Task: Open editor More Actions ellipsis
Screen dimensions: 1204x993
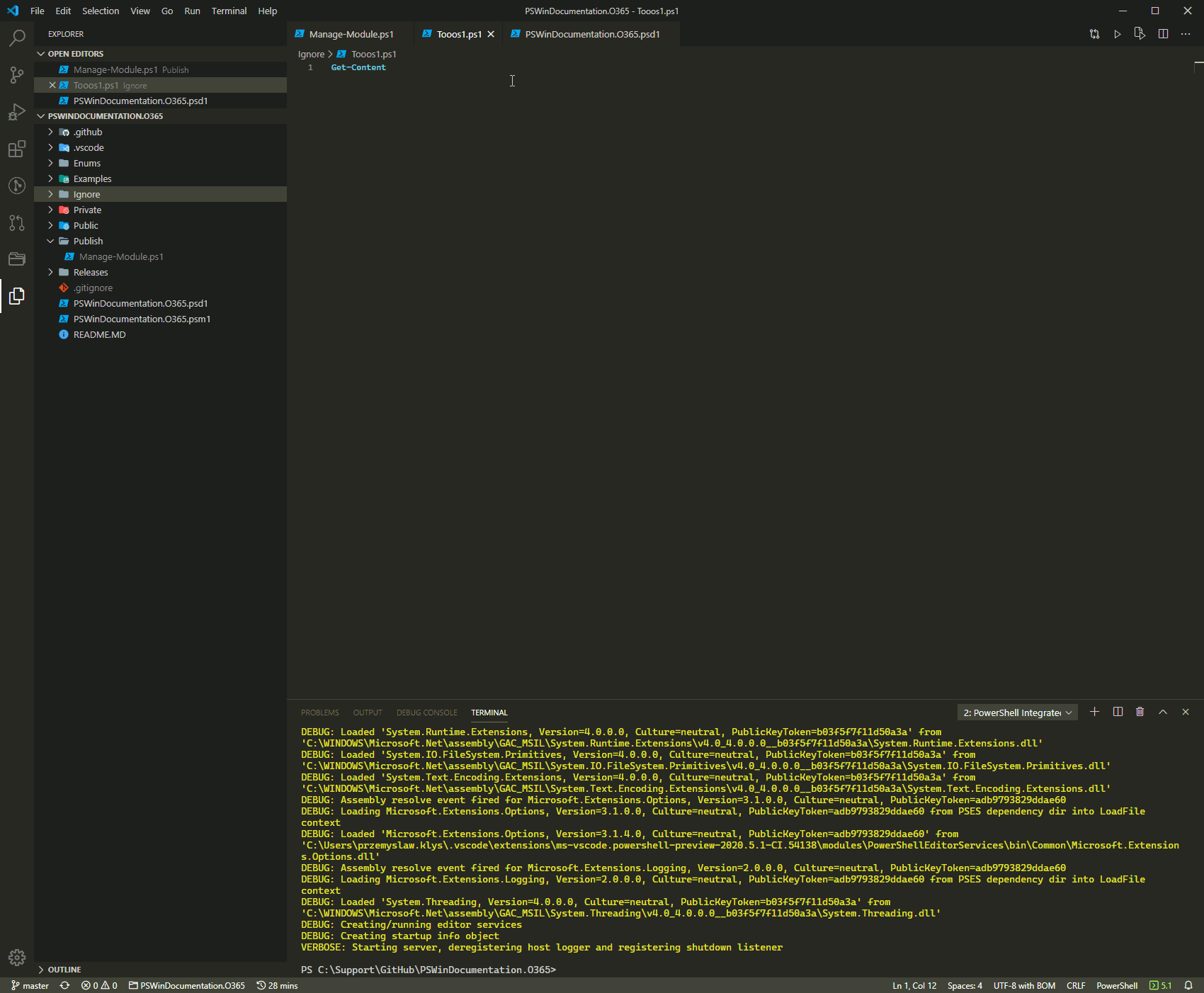Action: (x=1186, y=34)
